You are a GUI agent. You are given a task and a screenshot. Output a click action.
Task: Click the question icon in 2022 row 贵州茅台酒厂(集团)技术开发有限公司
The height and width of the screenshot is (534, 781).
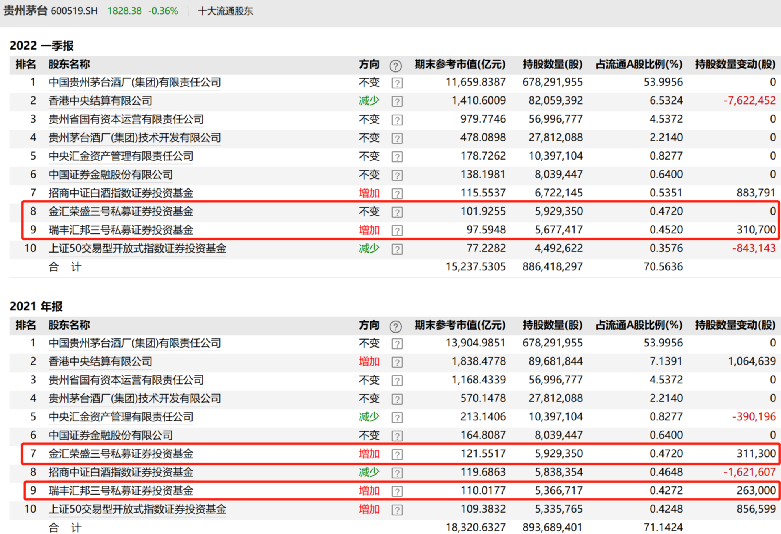(x=397, y=138)
